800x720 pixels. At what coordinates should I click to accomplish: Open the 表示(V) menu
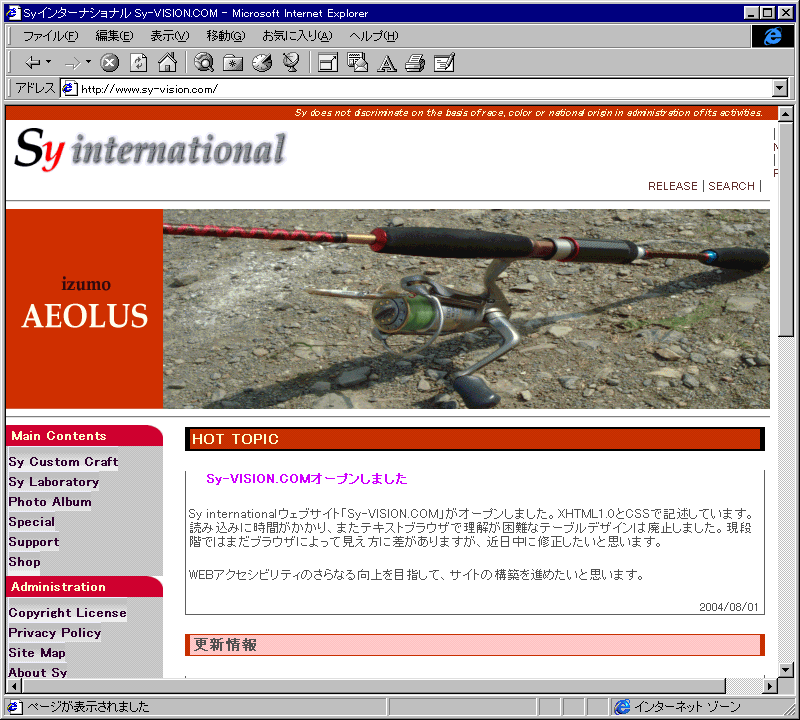point(169,36)
